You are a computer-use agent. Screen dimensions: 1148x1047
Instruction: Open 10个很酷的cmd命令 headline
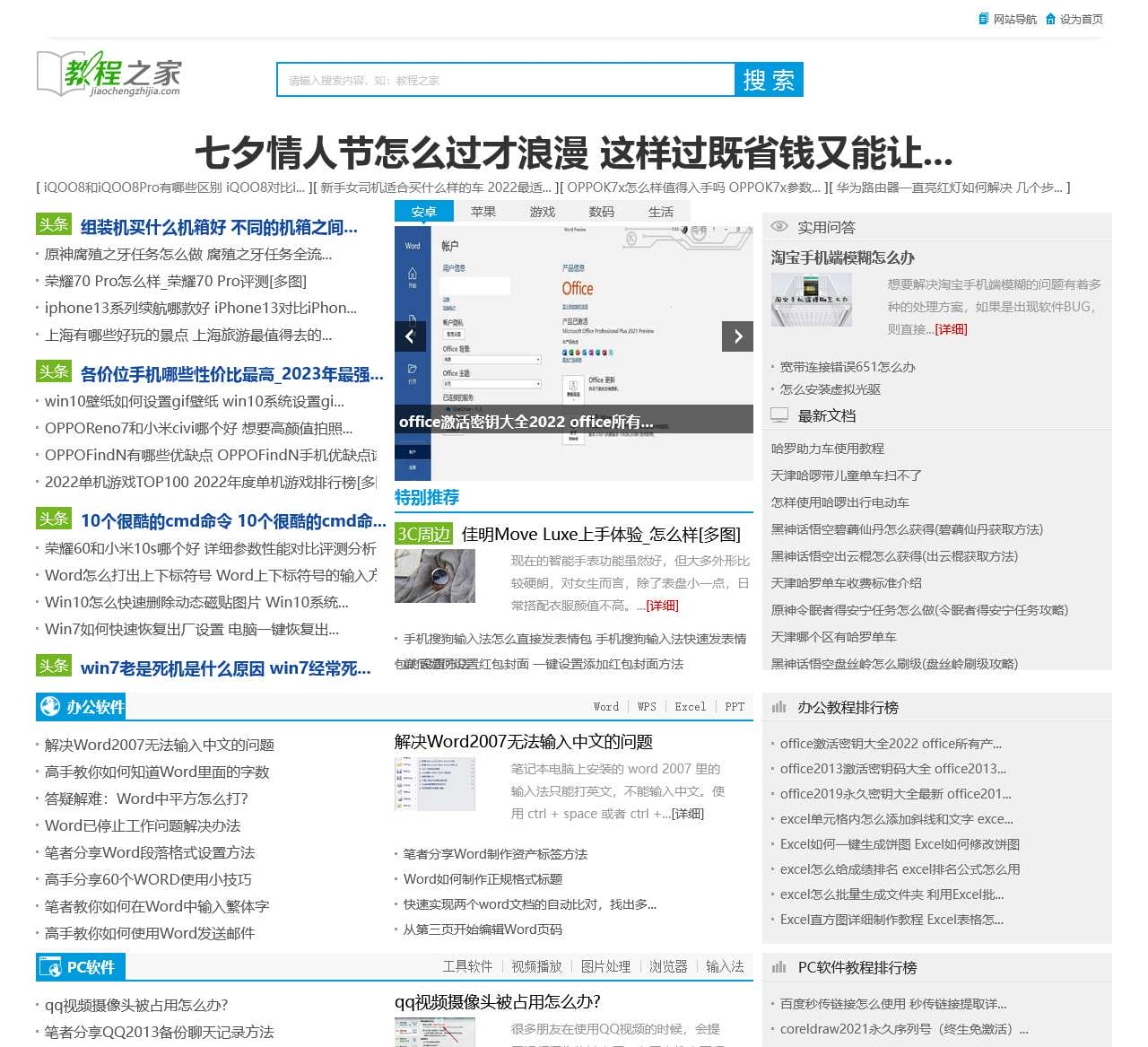(x=233, y=521)
